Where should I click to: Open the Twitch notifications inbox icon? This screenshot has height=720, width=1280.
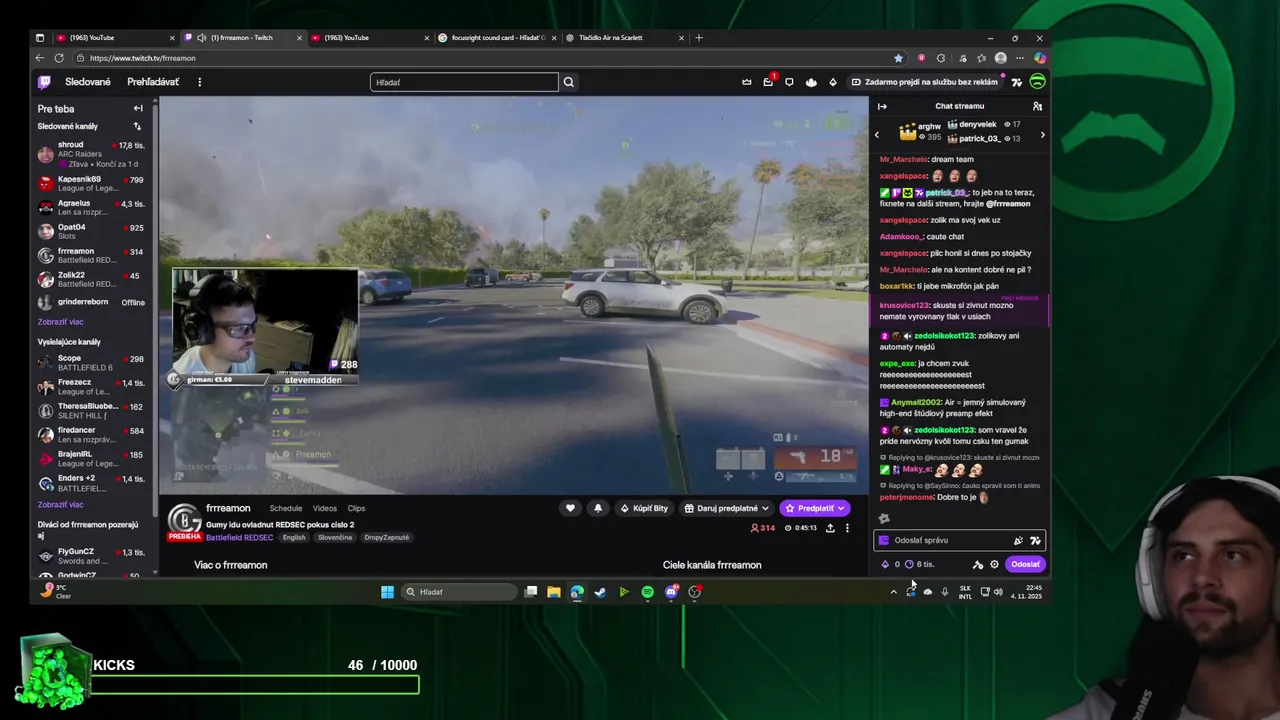point(768,82)
